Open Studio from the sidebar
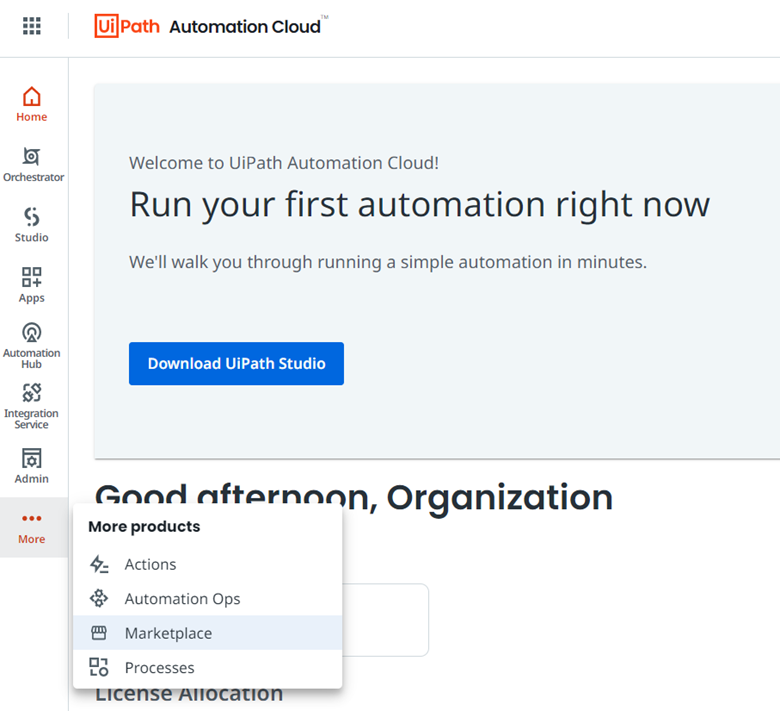This screenshot has height=711, width=780. point(32,225)
